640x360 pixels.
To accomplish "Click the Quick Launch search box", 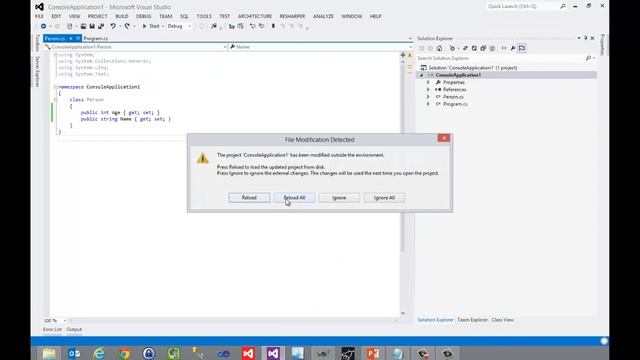I will pos(523,6).
